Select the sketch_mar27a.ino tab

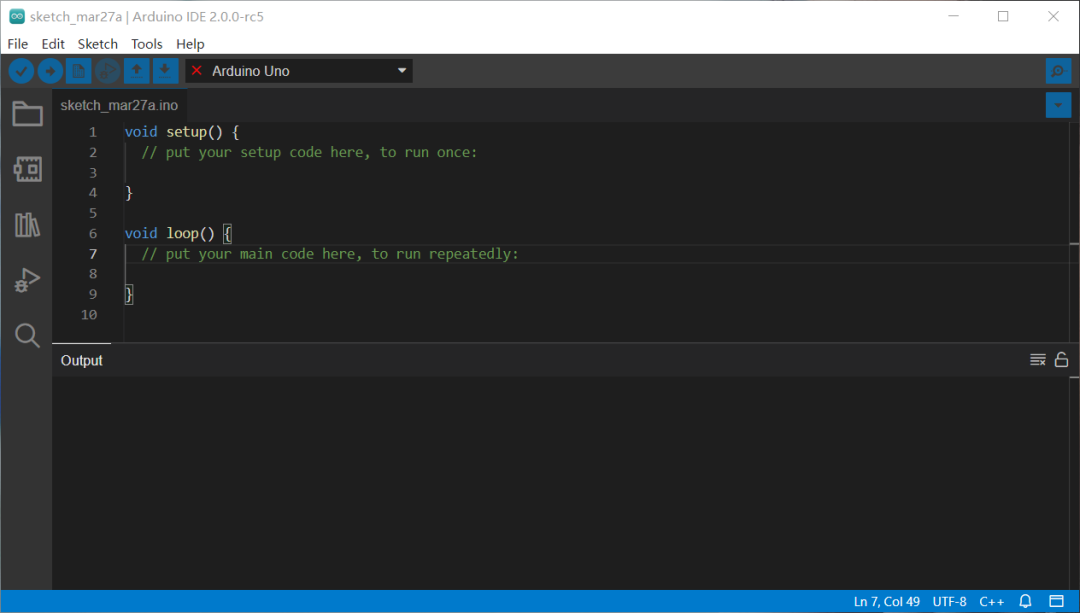(x=119, y=105)
